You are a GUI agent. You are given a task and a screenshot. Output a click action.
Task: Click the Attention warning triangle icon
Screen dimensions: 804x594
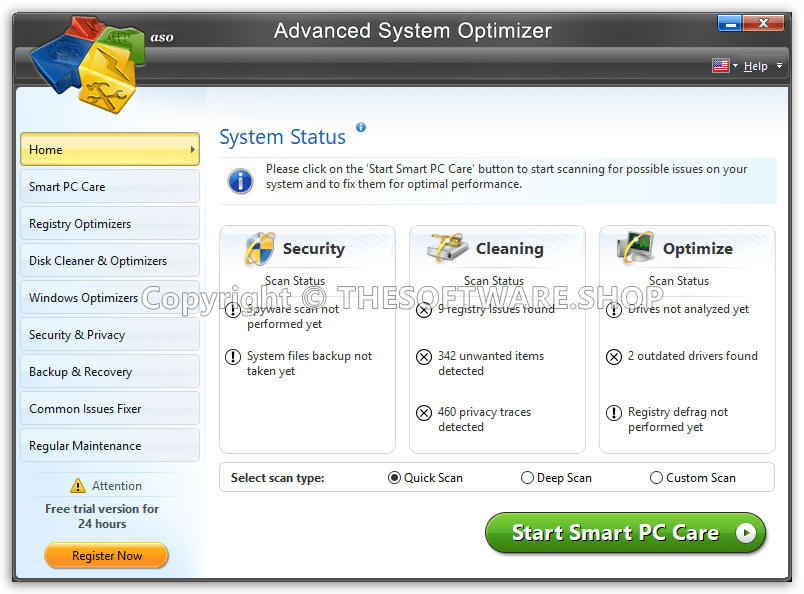78,486
